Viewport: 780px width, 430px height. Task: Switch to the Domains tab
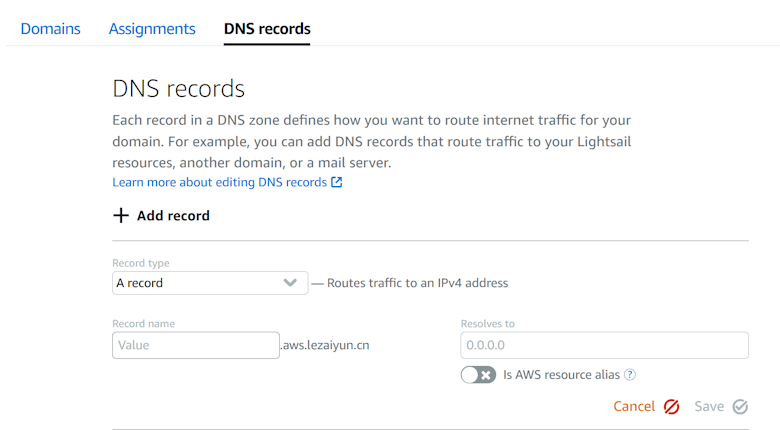50,29
